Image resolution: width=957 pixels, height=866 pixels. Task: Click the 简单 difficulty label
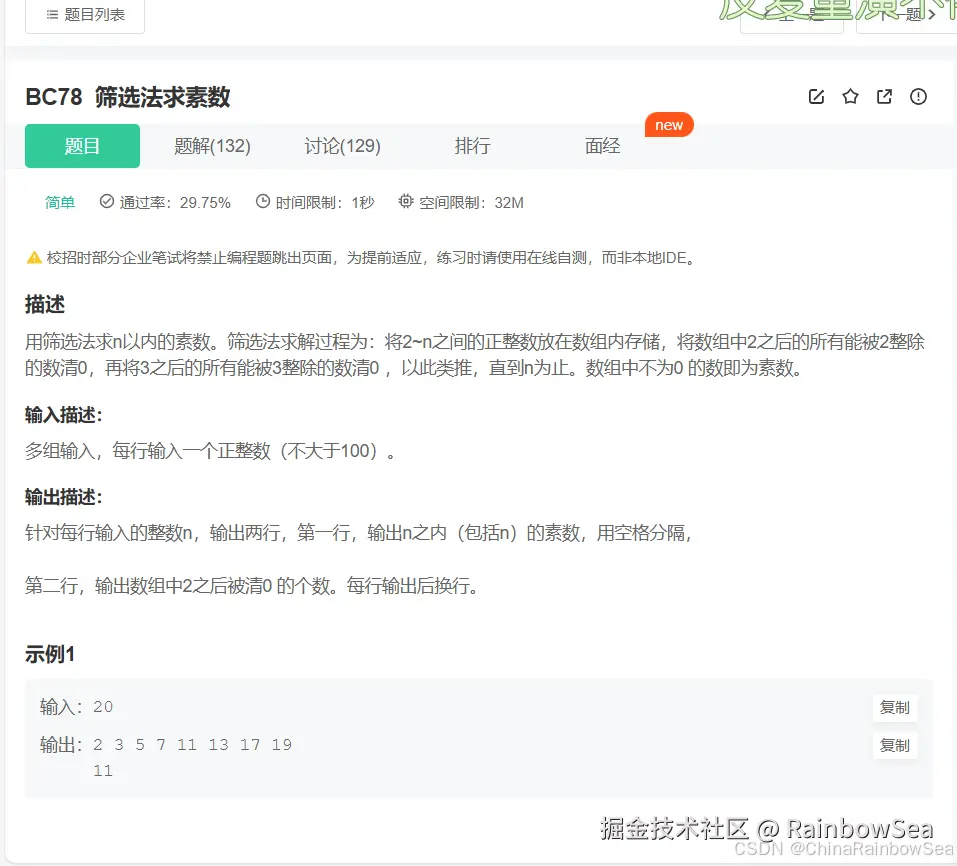point(59,201)
